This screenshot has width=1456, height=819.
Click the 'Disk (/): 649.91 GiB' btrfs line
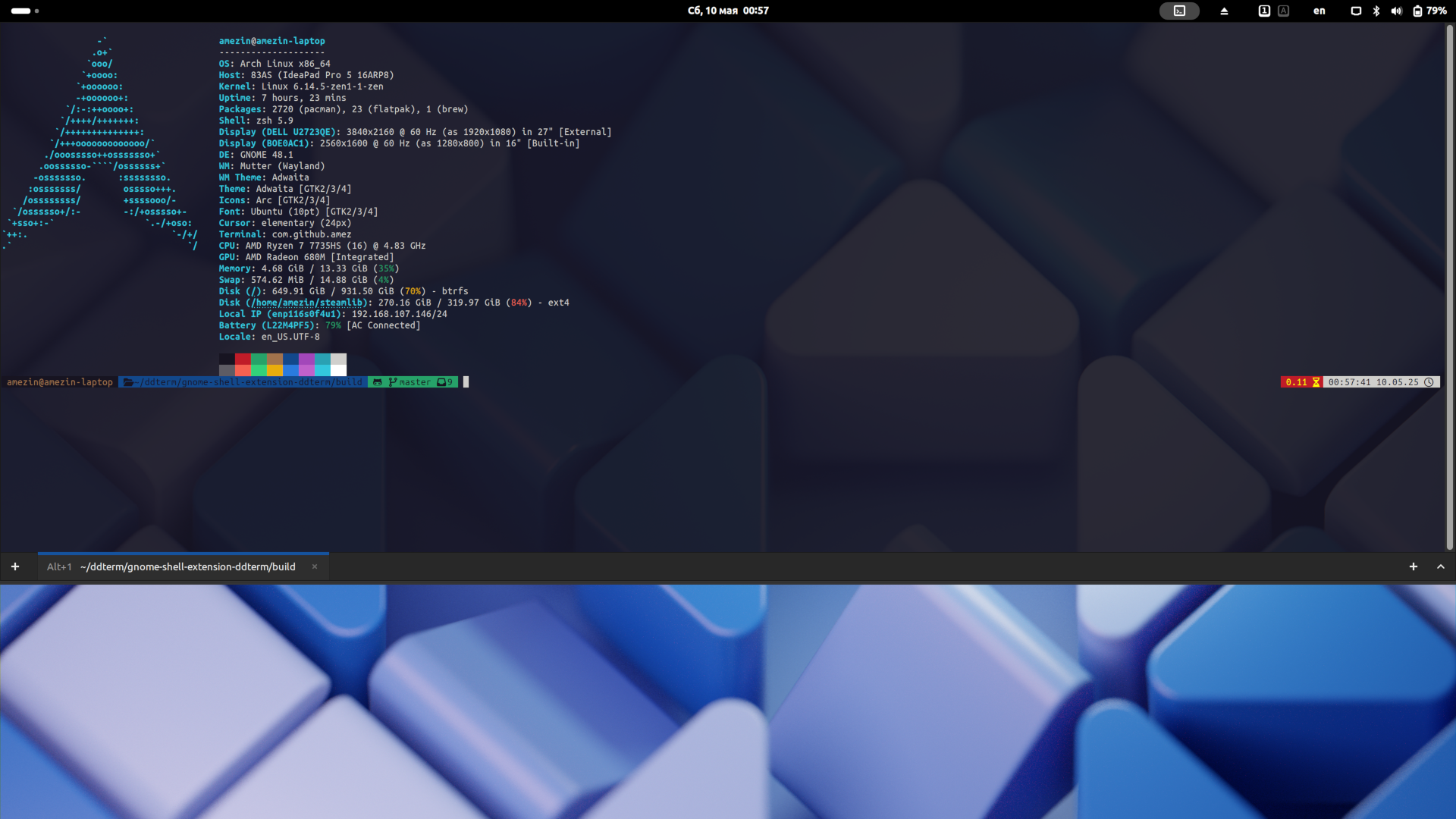pos(344,291)
